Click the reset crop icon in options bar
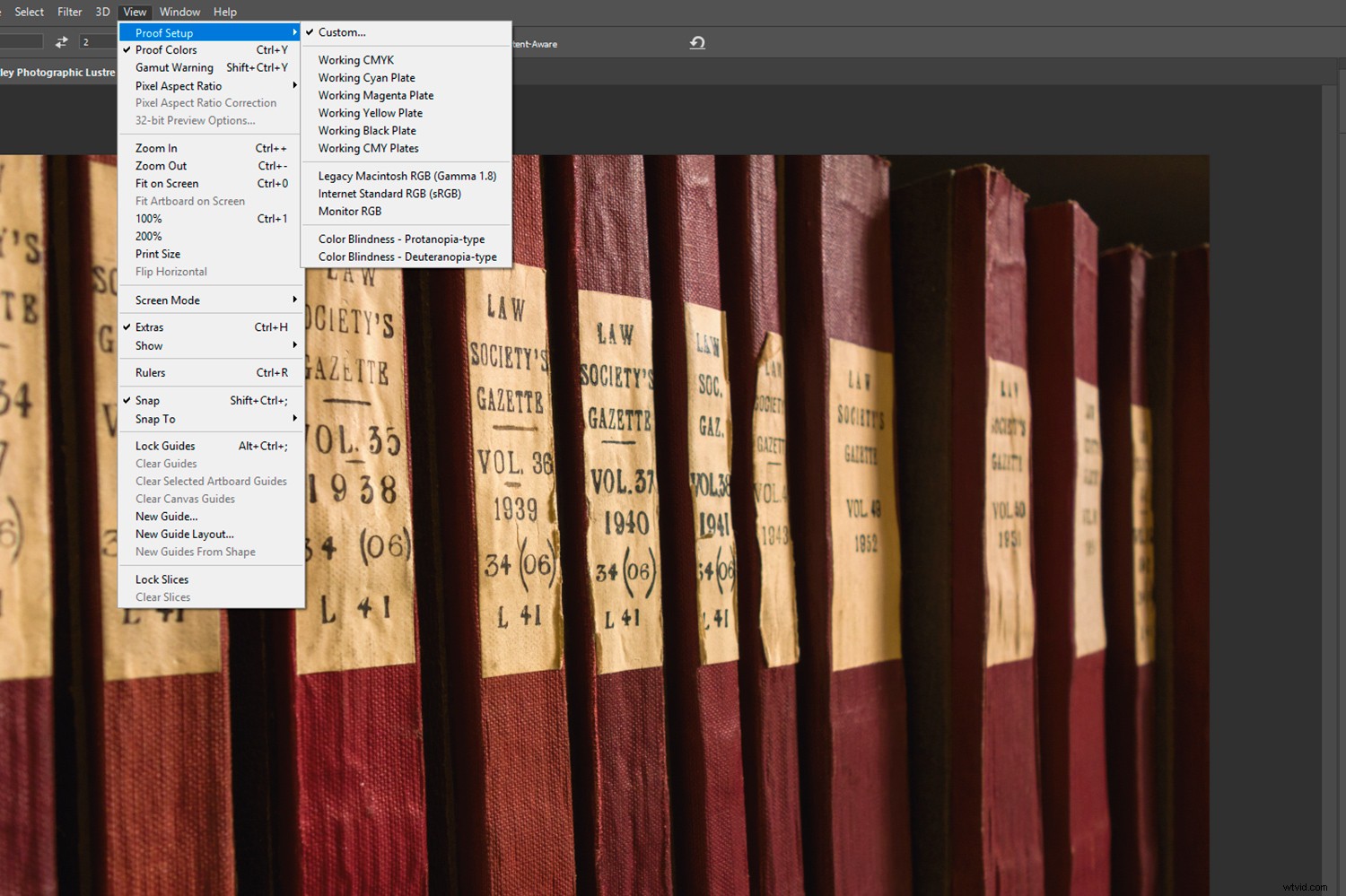 point(697,42)
